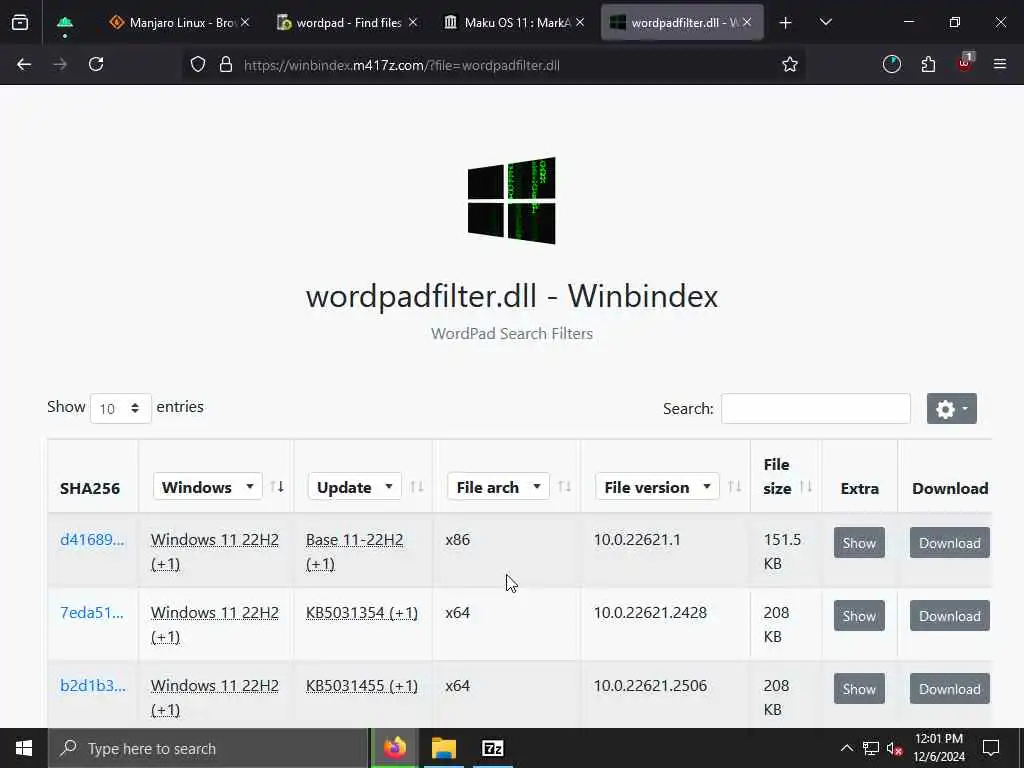The image size is (1024, 768).
Task: Click the muted volume tray icon
Action: (895, 748)
